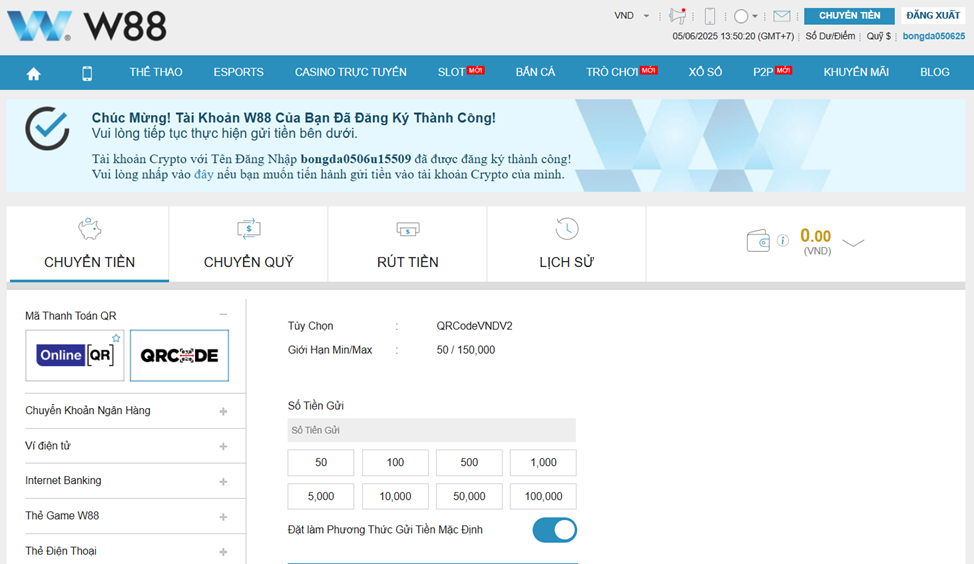Image resolution: width=974 pixels, height=564 pixels.
Task: Expand the balance chevron next to 0.00
Action: tap(853, 243)
